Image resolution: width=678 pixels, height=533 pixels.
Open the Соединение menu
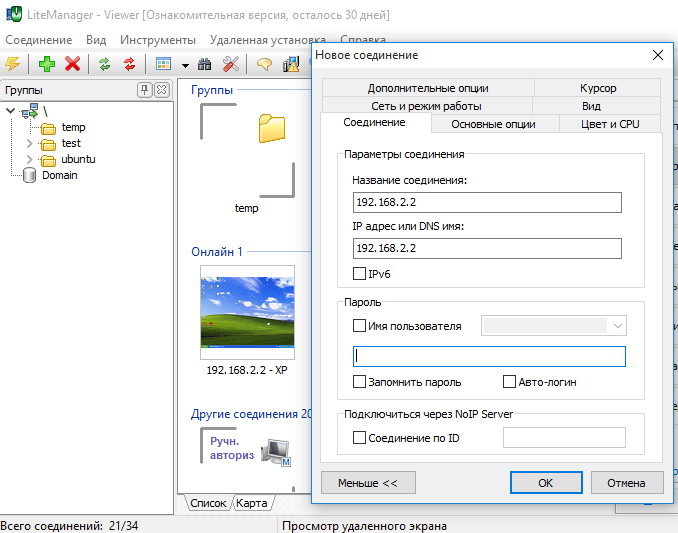38,40
